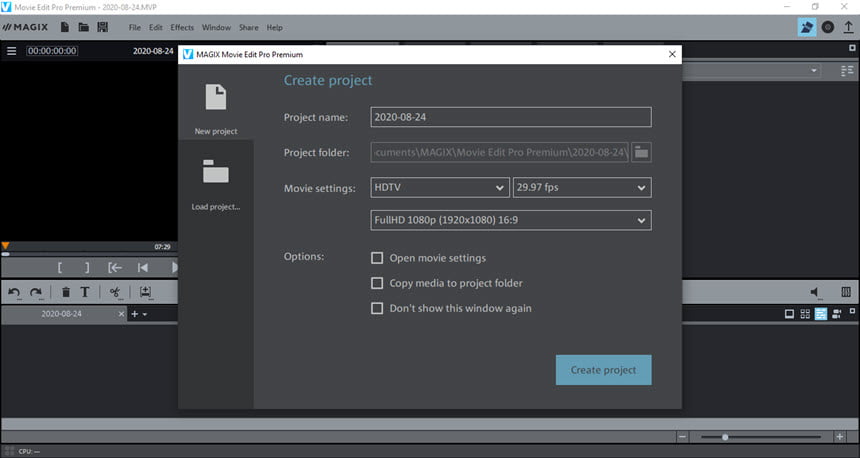Click the preview scrub bar handle
The width and height of the screenshot is (860, 458).
click(5, 254)
